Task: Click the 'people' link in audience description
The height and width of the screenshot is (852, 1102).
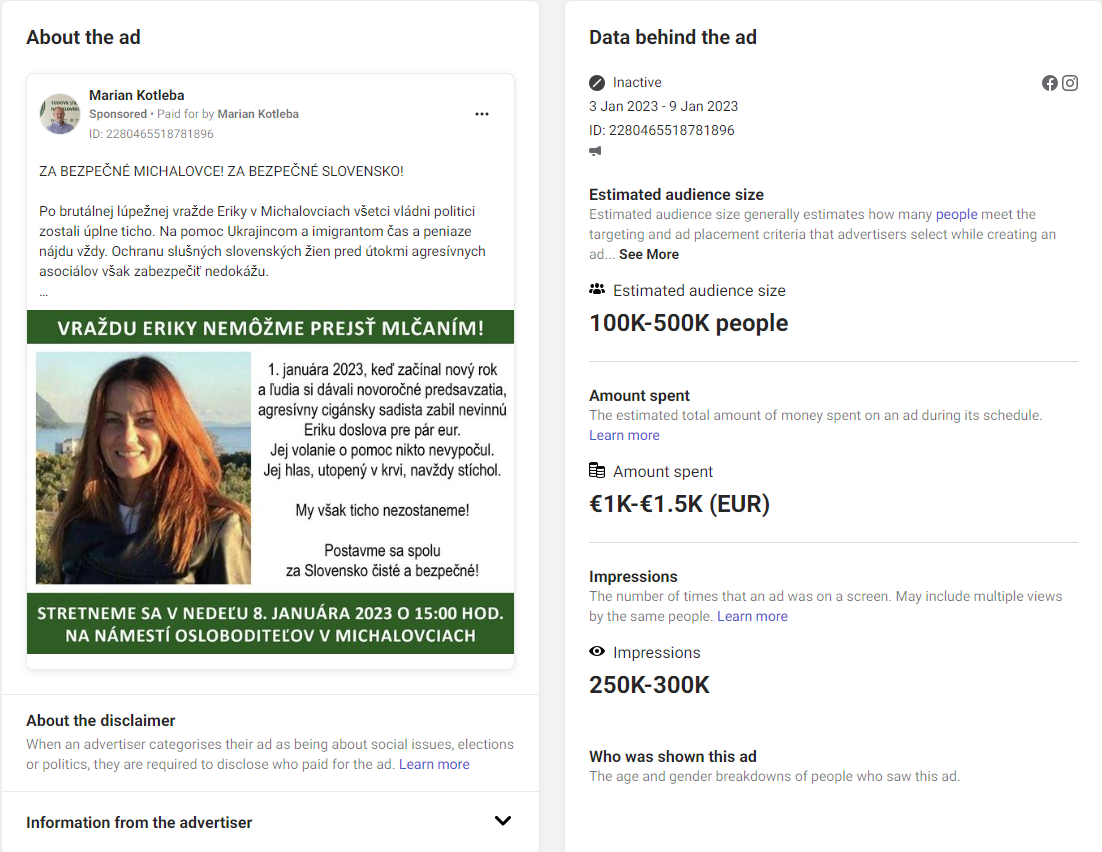Action: [956, 214]
